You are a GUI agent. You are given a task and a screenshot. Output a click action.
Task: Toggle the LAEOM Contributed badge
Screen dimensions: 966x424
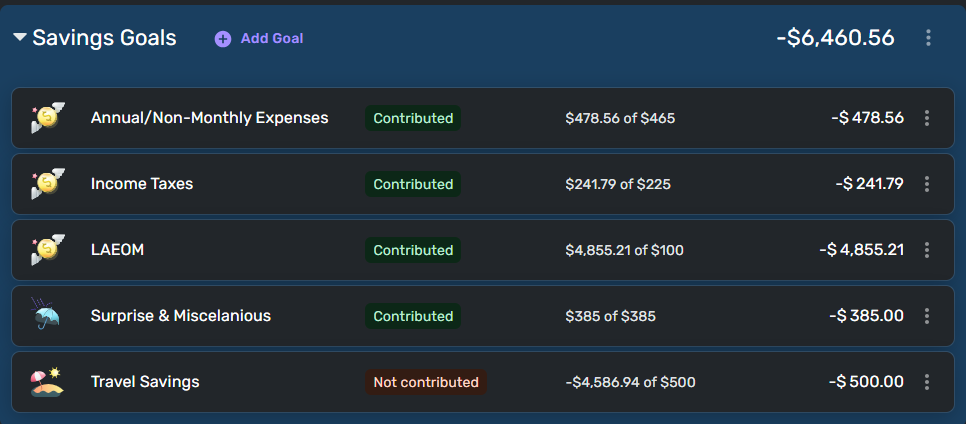(413, 250)
